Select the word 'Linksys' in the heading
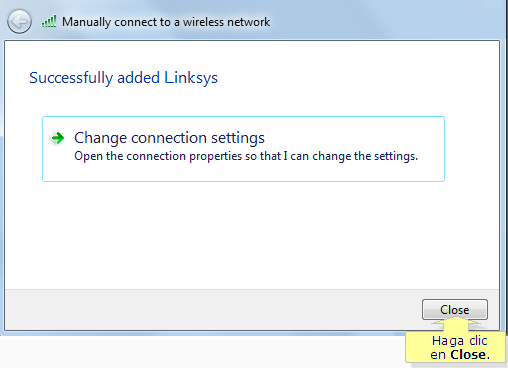The height and width of the screenshot is (368, 508). tap(191, 78)
